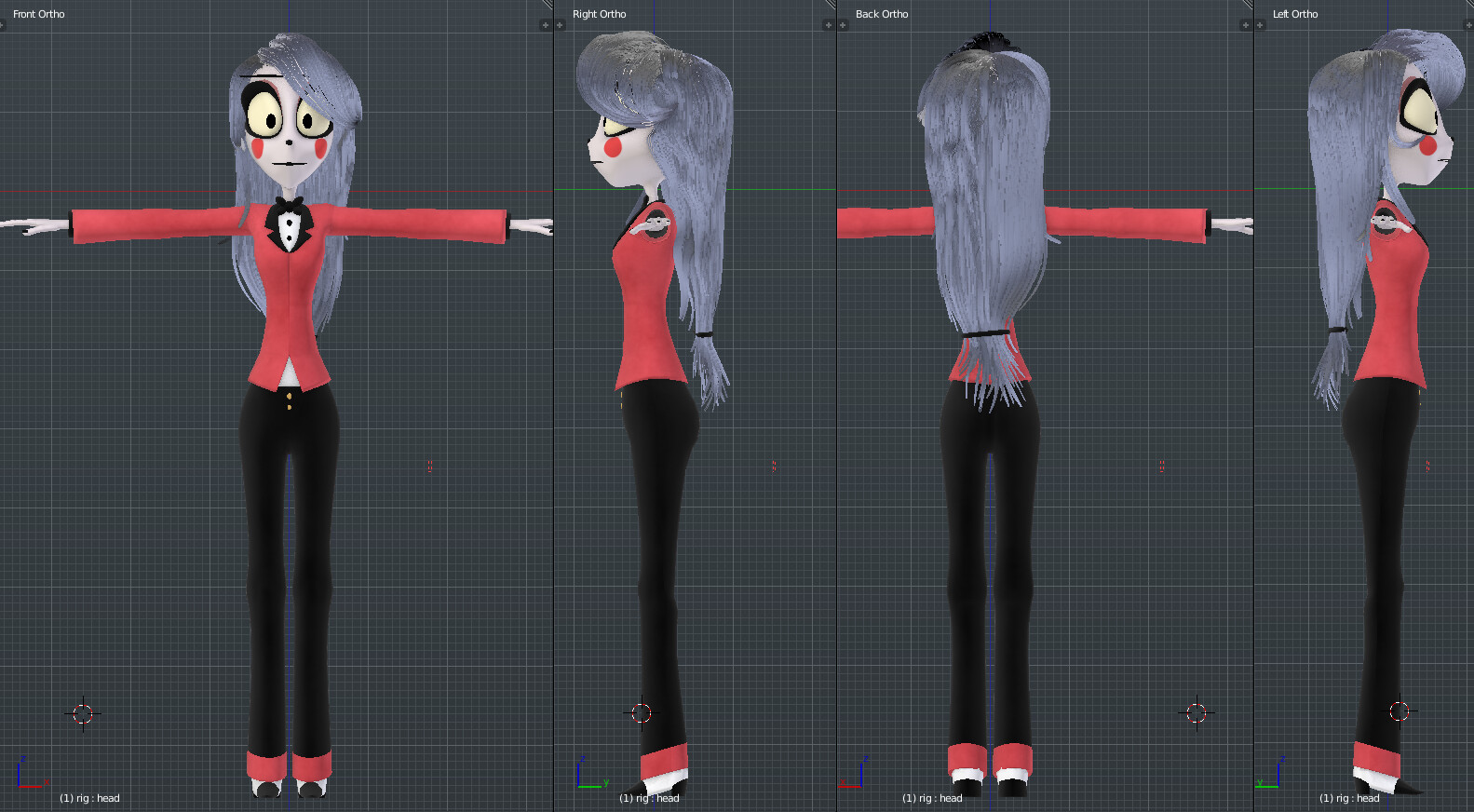Click the 'Back Ortho' view label

coord(882,14)
